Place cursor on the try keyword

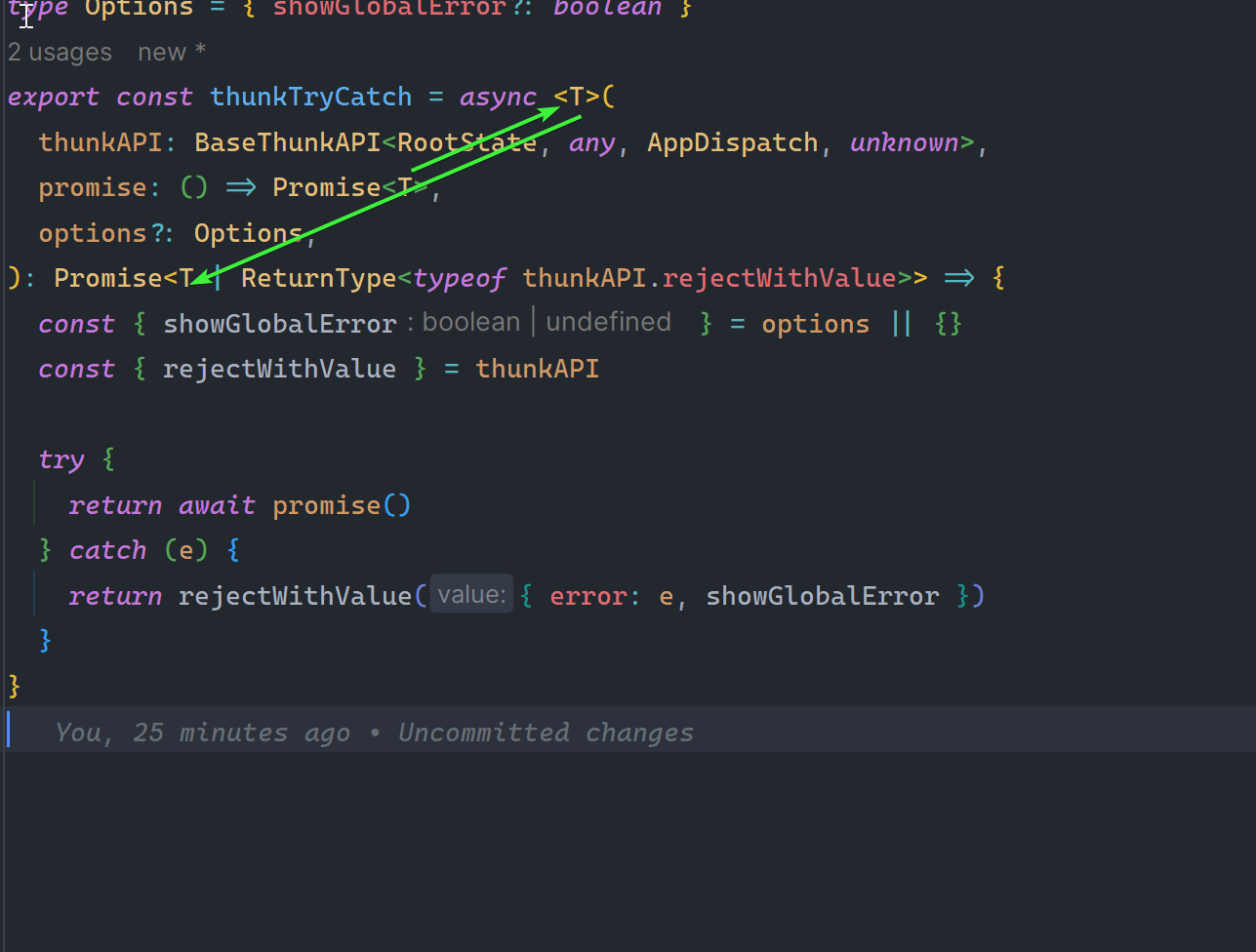pyautogui.click(x=61, y=459)
